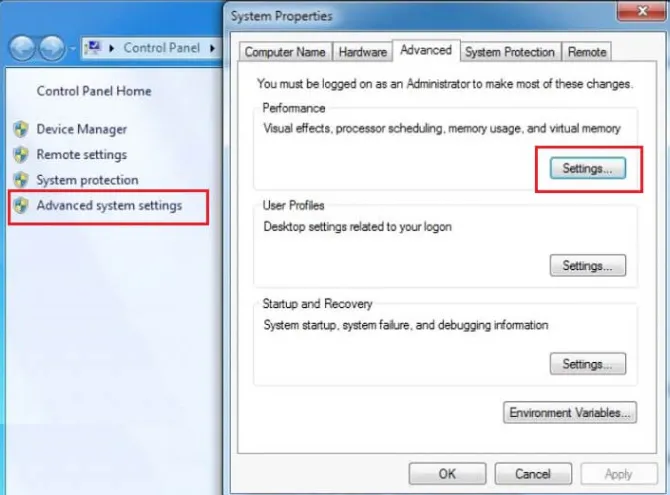Viewport: 670px width, 495px height.
Task: Open Startup and Recovery Settings button
Action: pyautogui.click(x=588, y=364)
